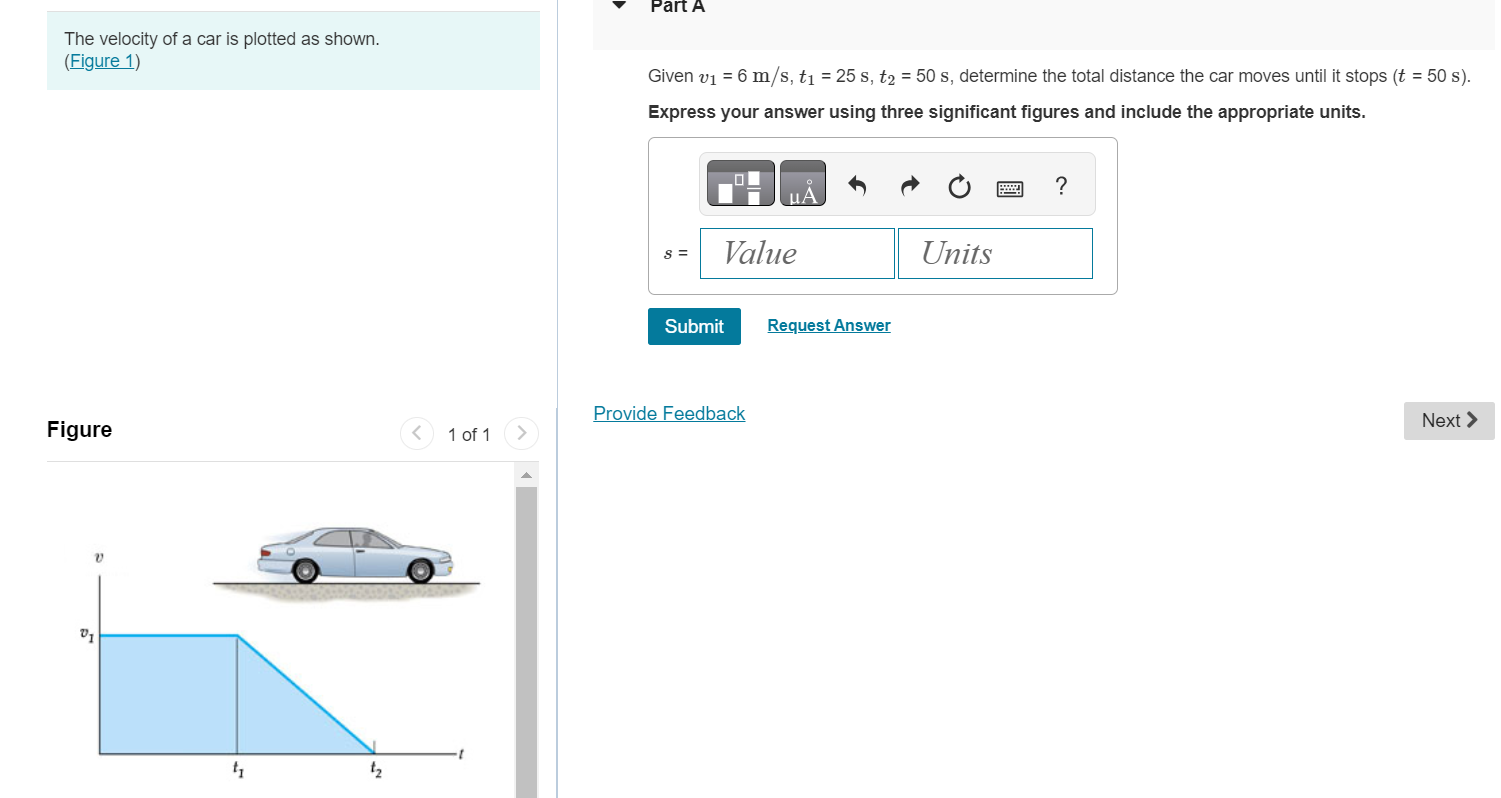Click the Value input field
This screenshot has width=1501, height=798.
coord(797,253)
